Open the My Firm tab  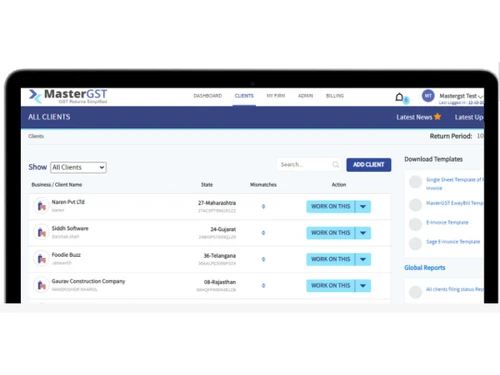(x=276, y=96)
